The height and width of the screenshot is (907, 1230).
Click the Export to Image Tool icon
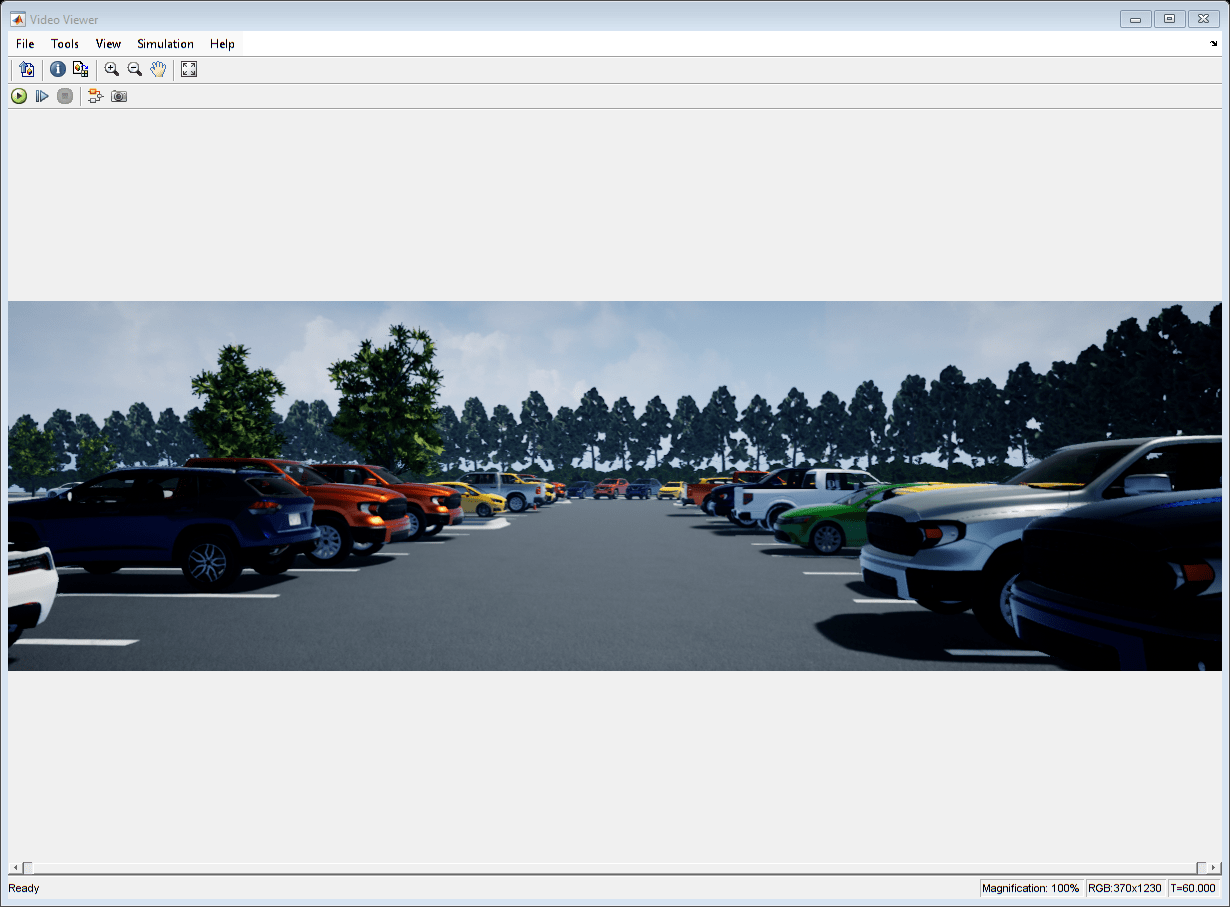tap(26, 69)
